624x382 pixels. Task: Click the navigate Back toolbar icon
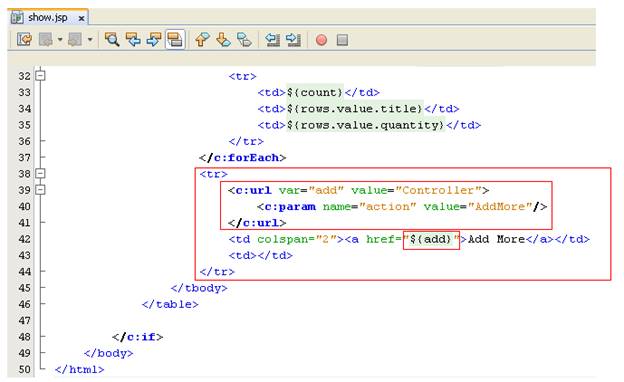46,39
